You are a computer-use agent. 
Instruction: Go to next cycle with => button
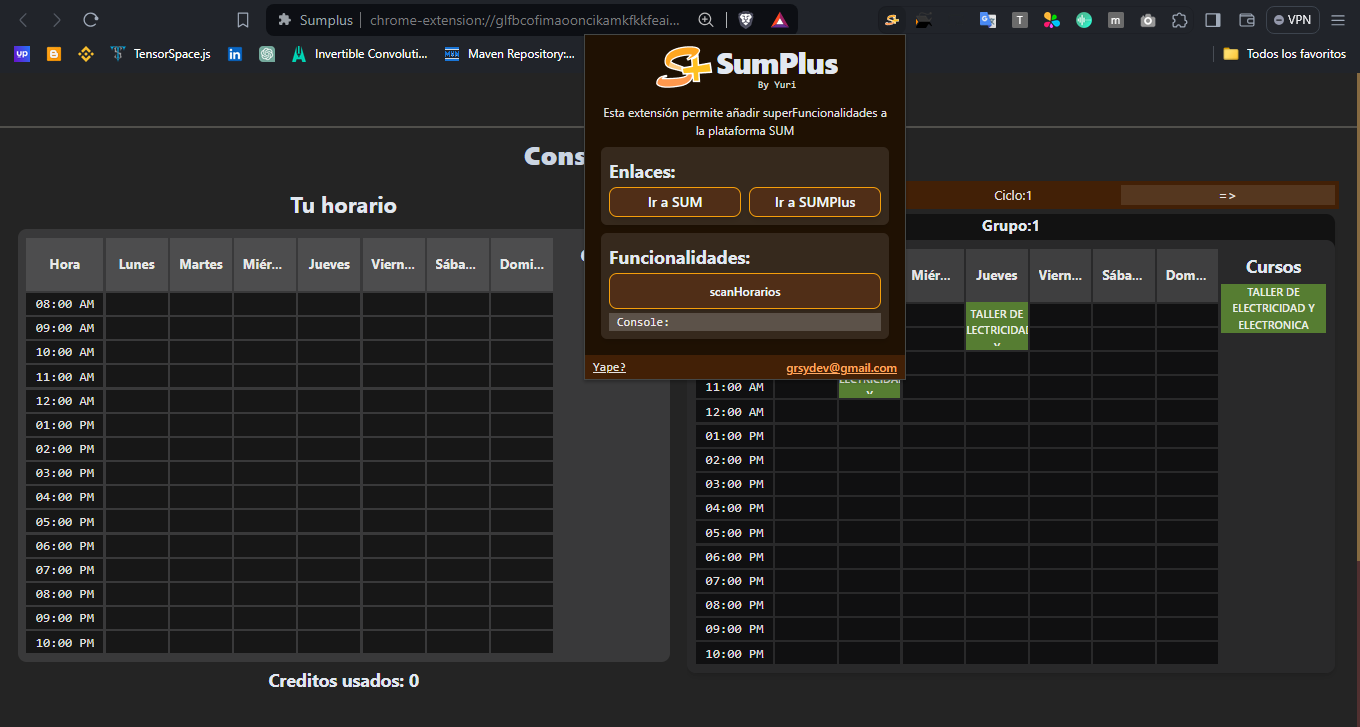tap(1227, 195)
